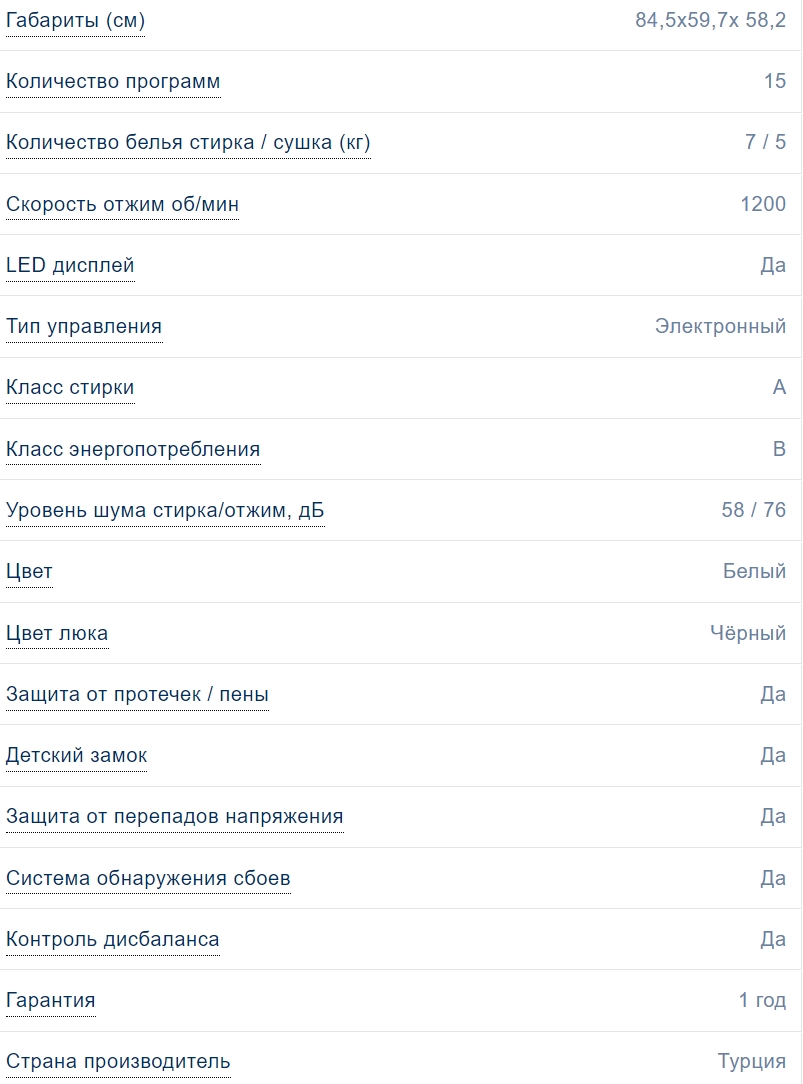Click the 'Электронный' control type value

[x=720, y=326]
